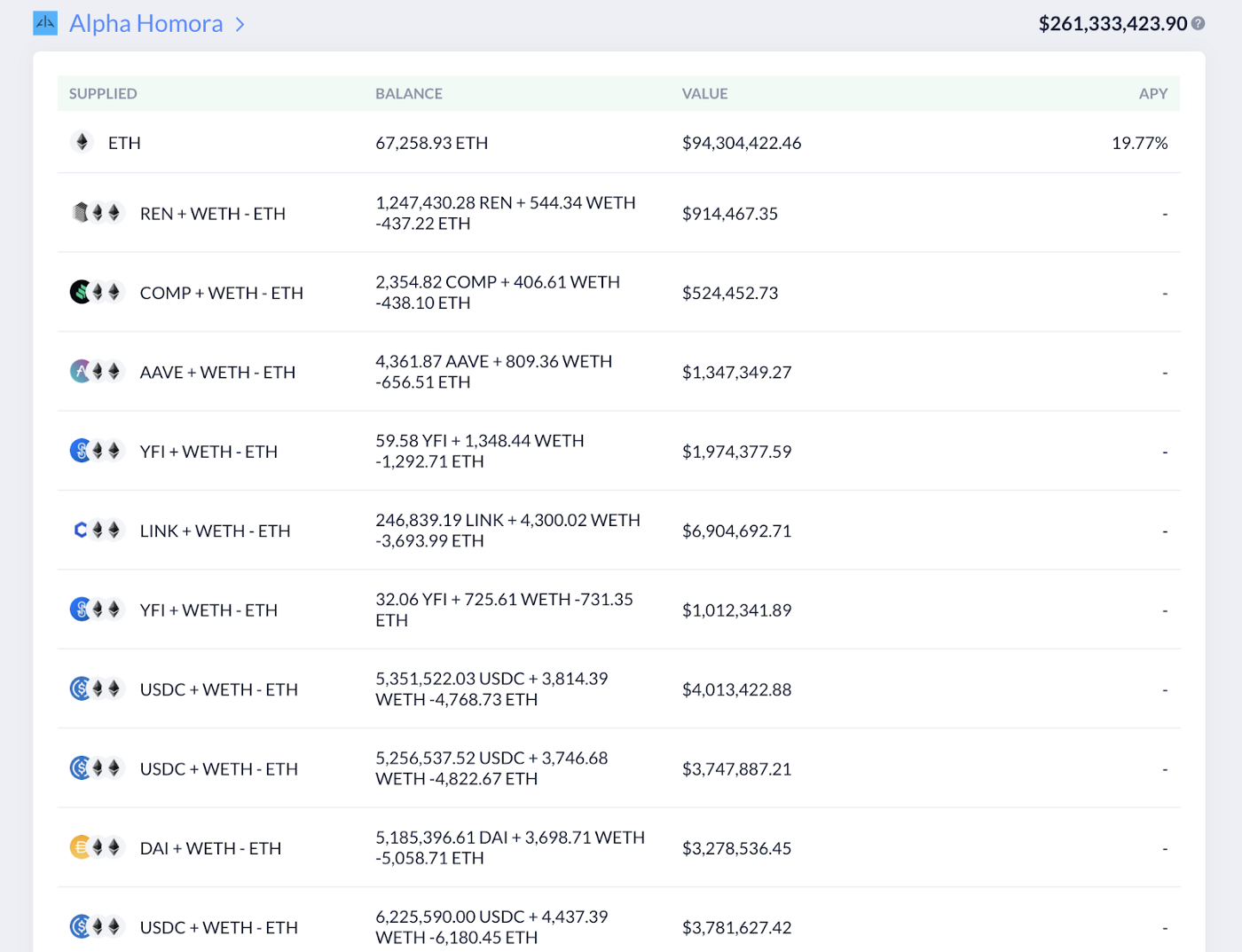Click the LINK token icon
The width and height of the screenshot is (1242, 952).
pos(81,530)
